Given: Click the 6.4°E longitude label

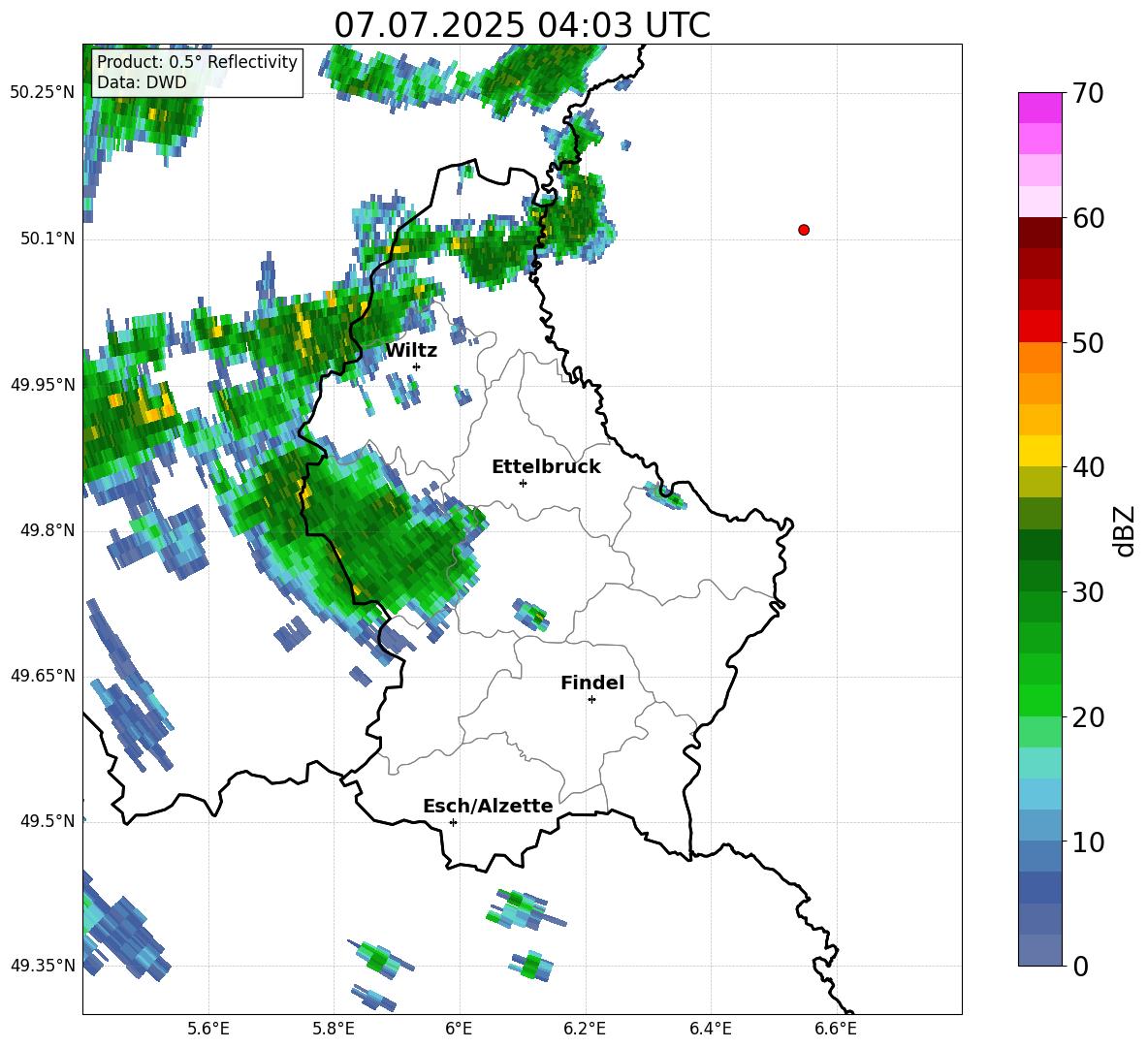Looking at the screenshot, I should pos(710,1029).
